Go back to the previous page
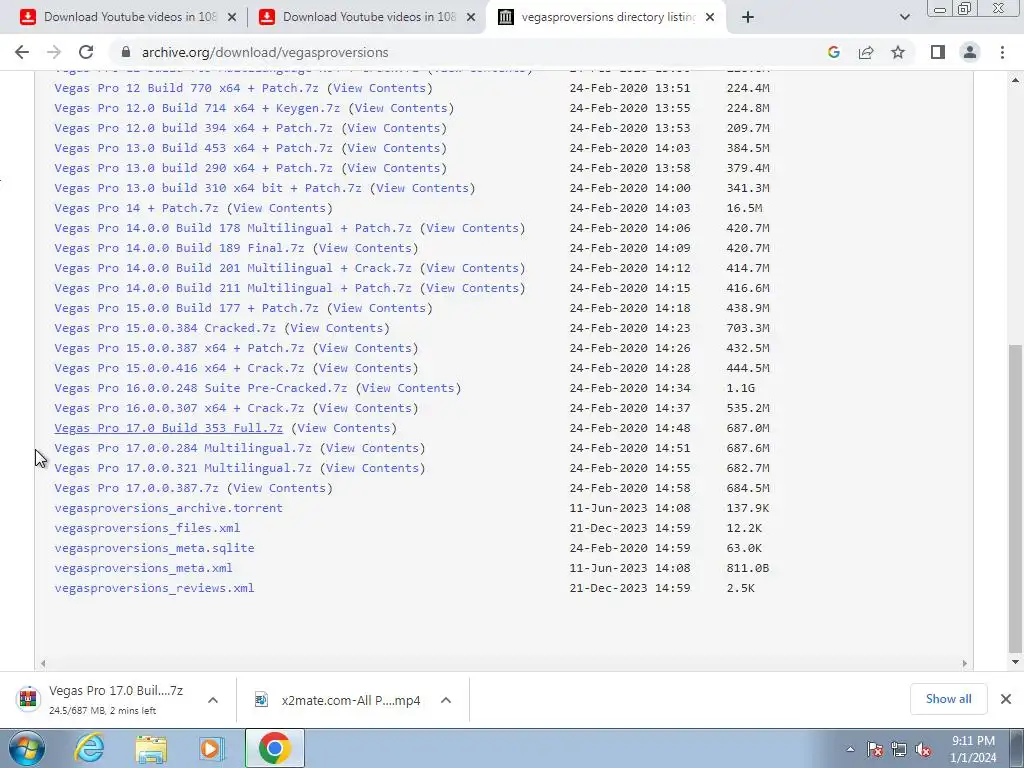 [x=22, y=52]
